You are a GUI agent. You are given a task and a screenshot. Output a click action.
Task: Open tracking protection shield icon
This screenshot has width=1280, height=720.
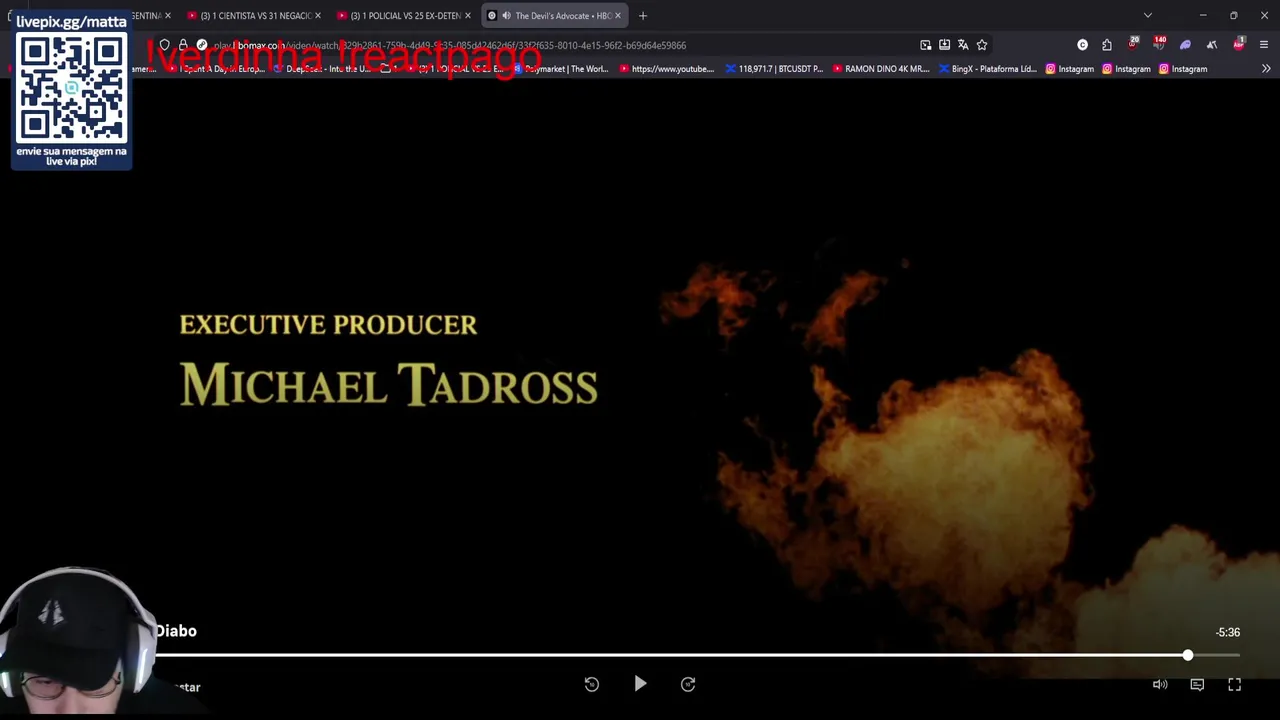165,45
